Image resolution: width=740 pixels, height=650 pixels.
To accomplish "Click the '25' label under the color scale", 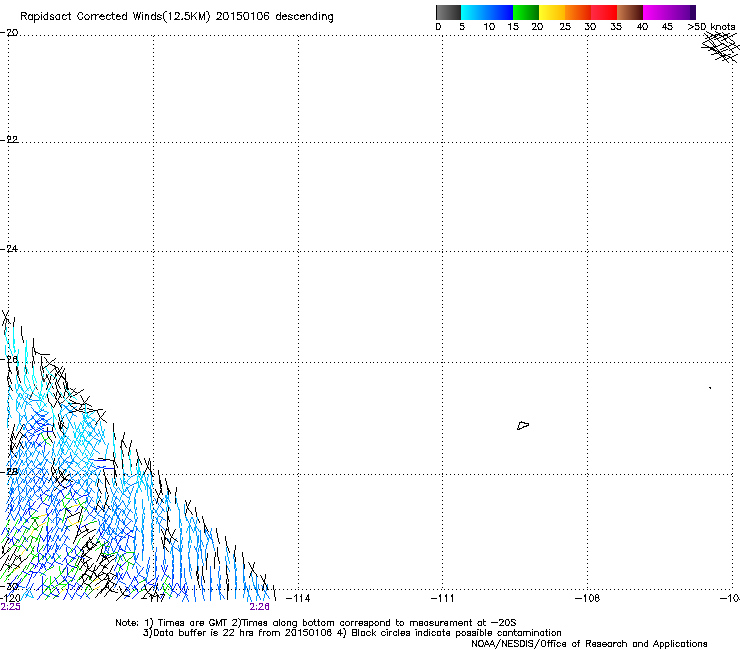I will tap(565, 27).
